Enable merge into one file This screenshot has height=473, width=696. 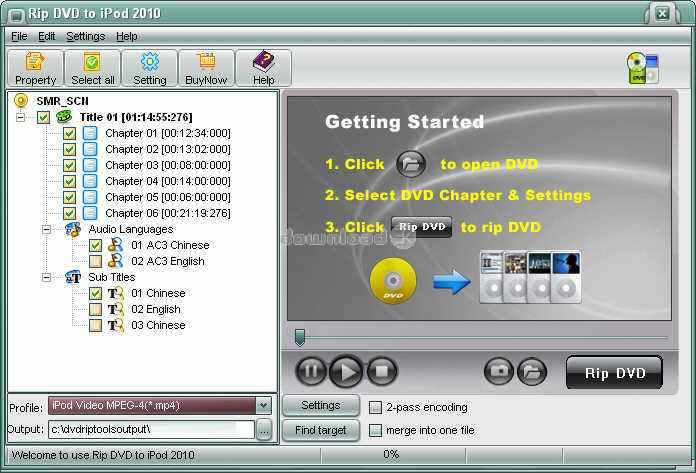[x=376, y=430]
